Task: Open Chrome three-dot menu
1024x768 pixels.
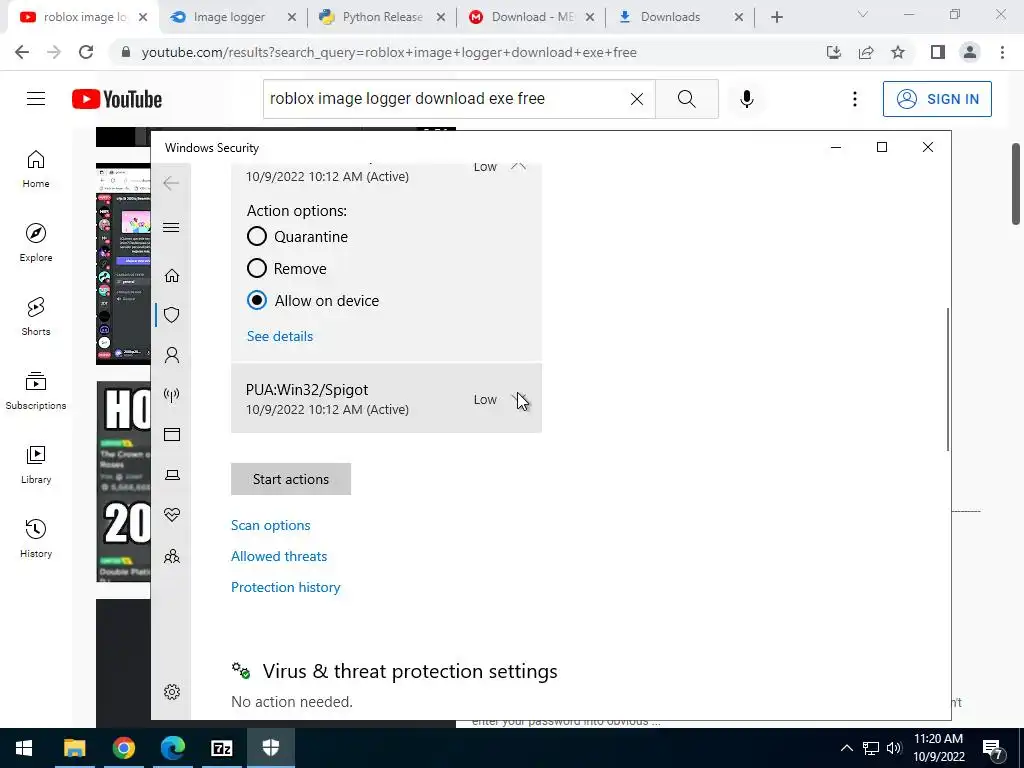Action: 1002,52
